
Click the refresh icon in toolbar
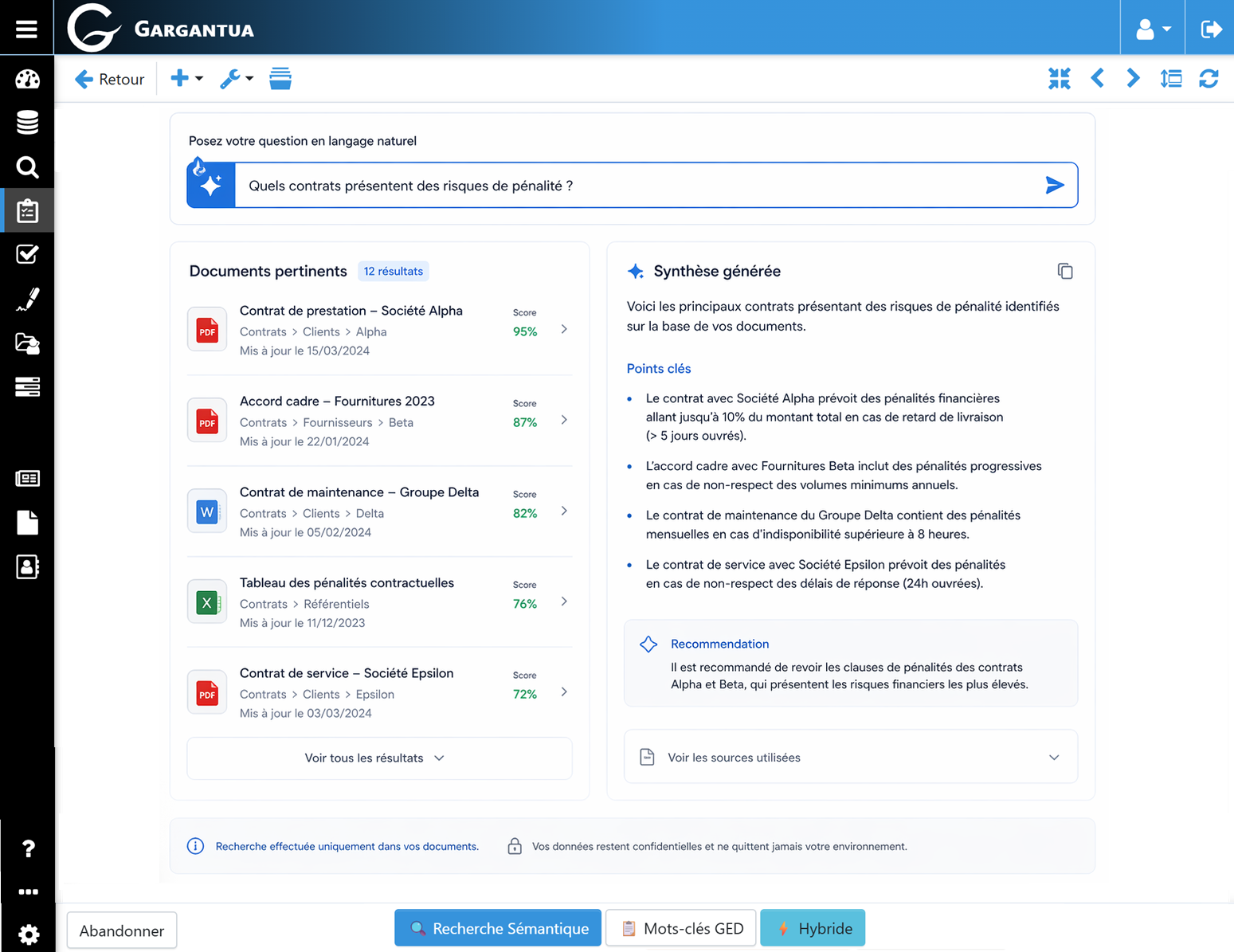[1209, 79]
